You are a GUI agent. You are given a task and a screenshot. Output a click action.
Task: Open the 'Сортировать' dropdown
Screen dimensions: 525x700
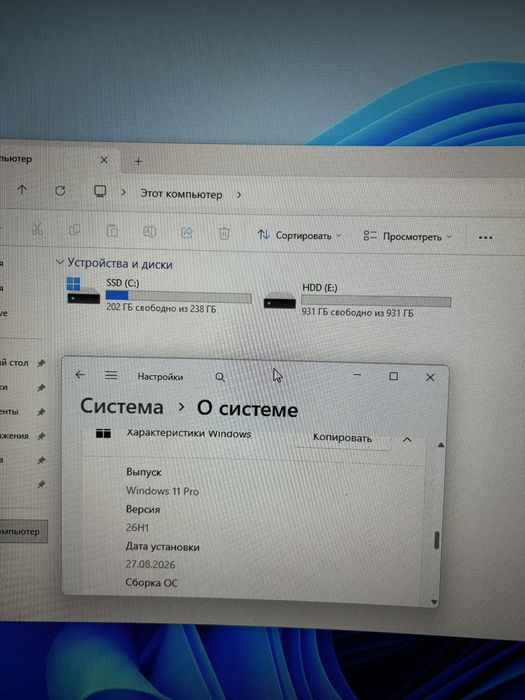tap(299, 235)
